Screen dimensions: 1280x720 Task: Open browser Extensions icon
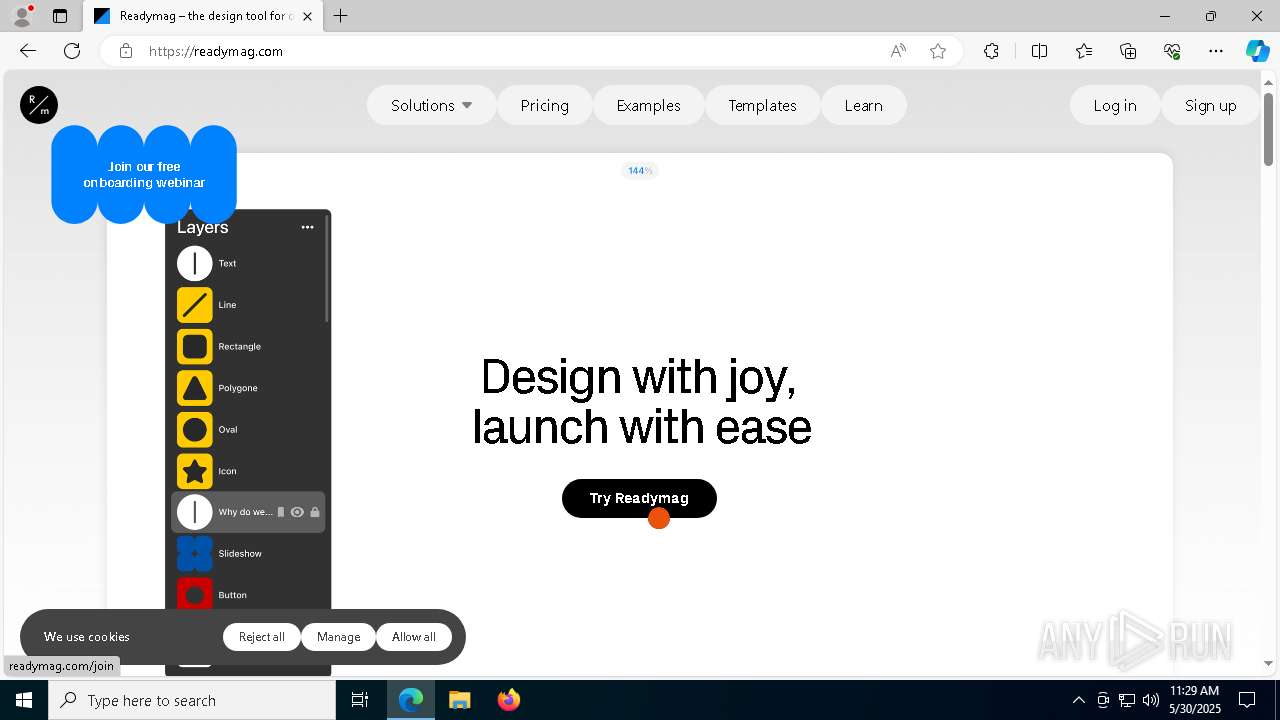pyautogui.click(x=991, y=51)
